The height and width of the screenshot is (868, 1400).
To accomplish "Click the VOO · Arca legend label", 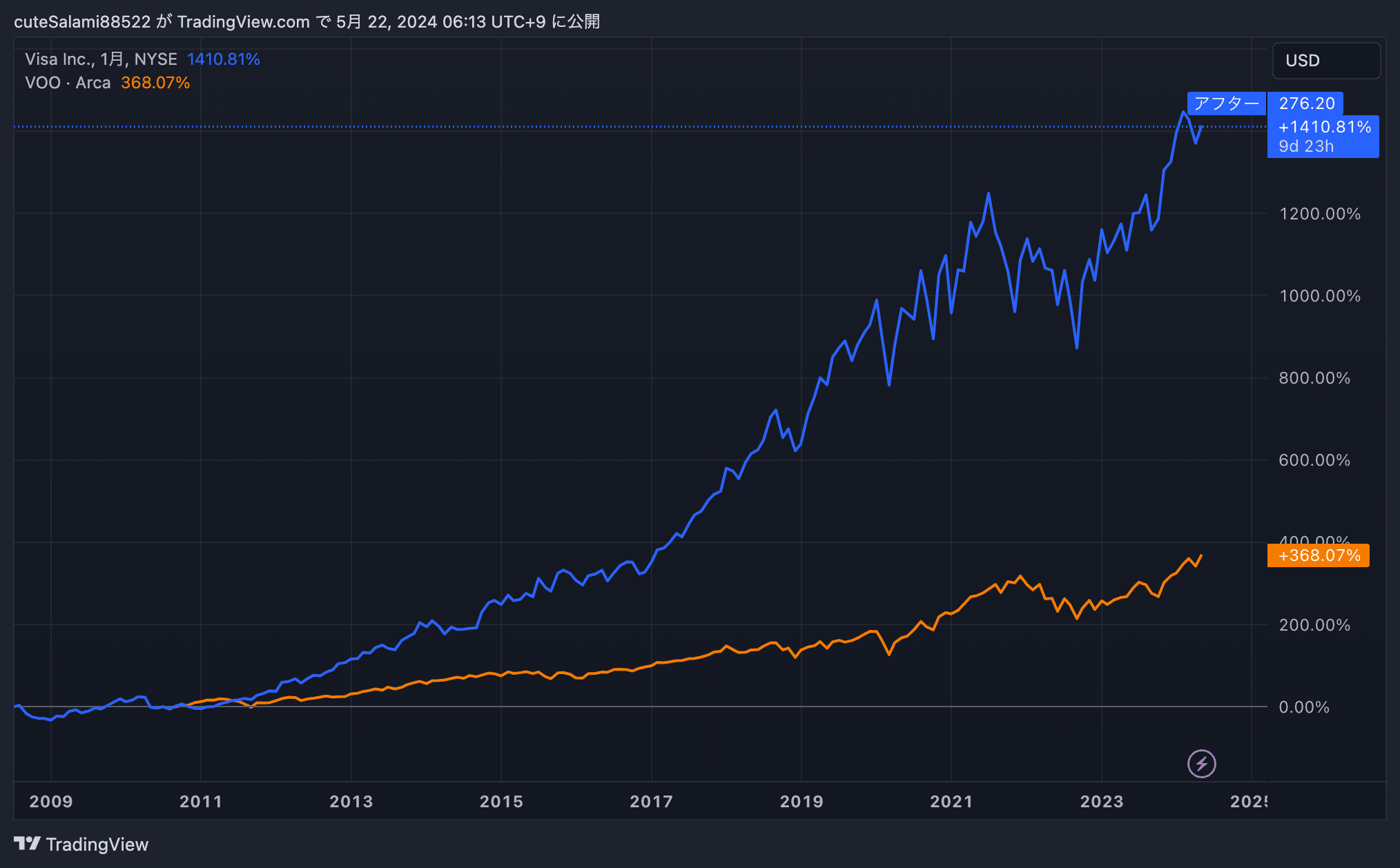I will [68, 83].
